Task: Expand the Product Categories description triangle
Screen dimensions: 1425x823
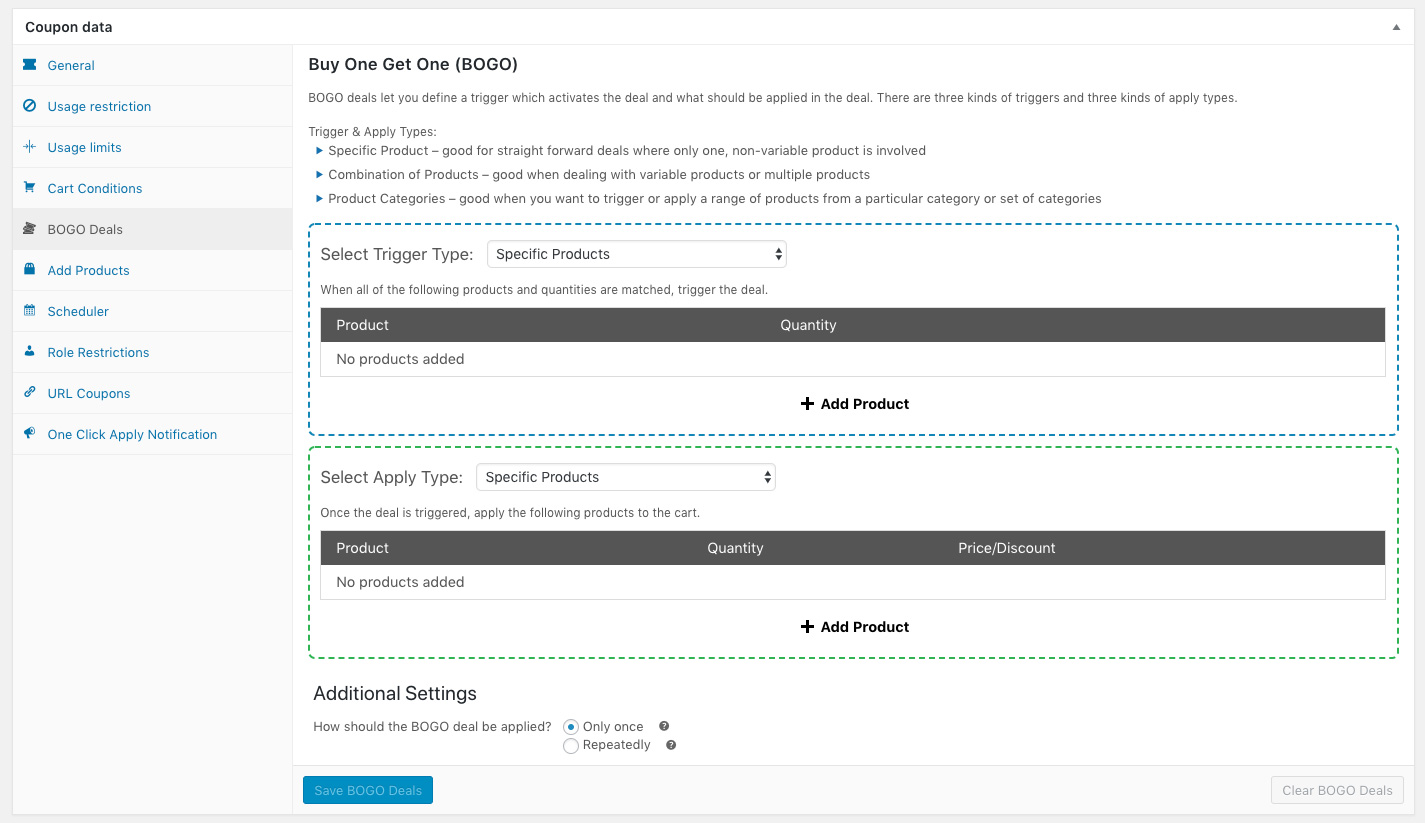Action: [320, 199]
